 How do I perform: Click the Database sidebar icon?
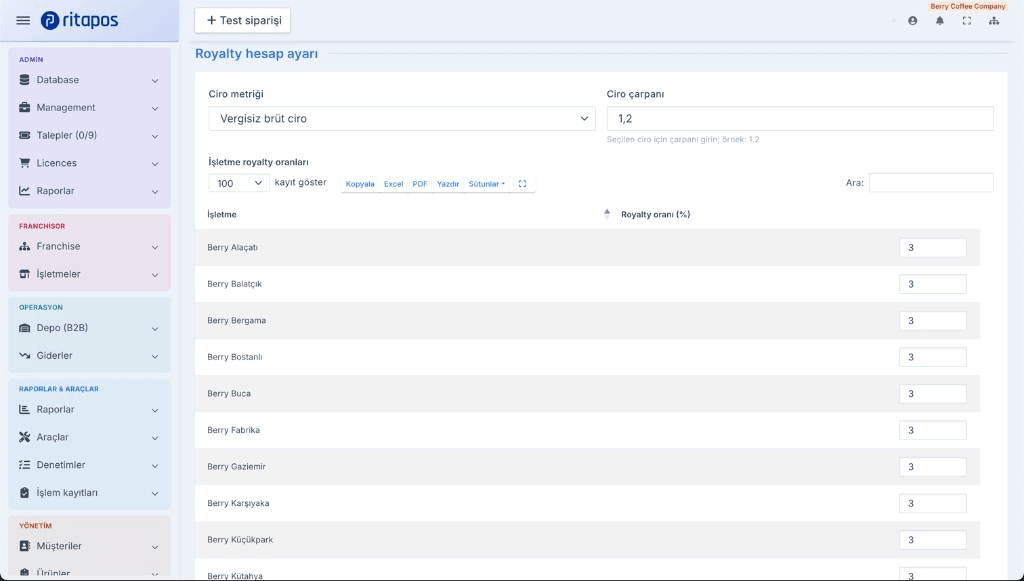click(25, 80)
